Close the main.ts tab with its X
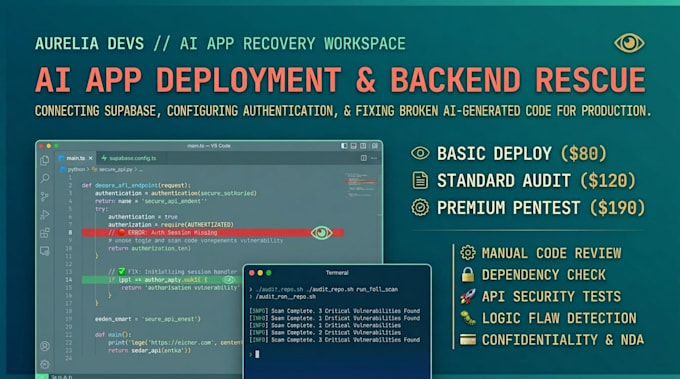 pyautogui.click(x=90, y=158)
